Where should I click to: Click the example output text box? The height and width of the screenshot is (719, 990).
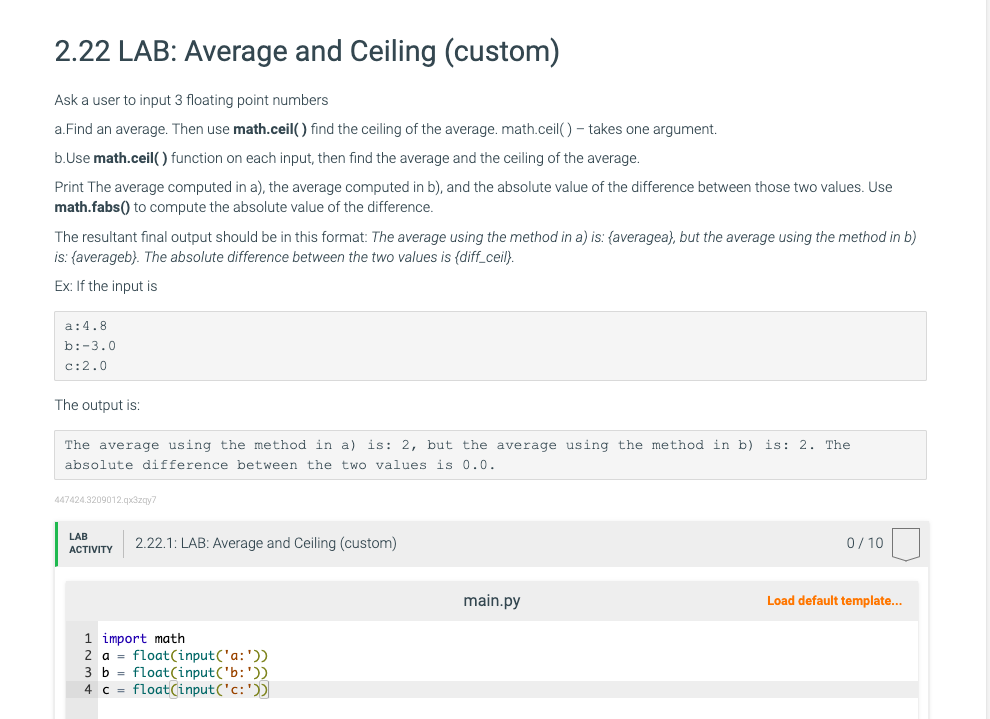490,455
